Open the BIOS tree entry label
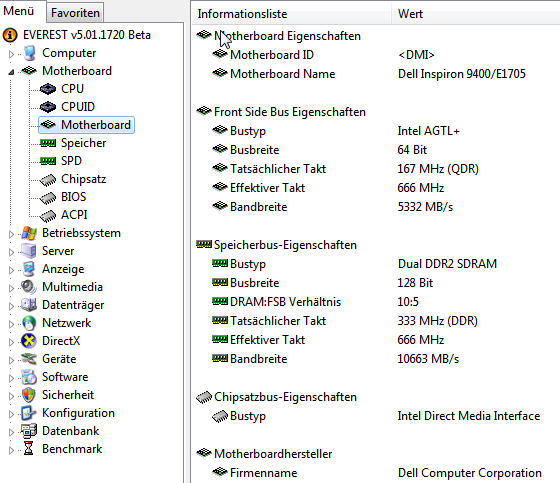Screen dimensions: 560x483 click(74, 196)
